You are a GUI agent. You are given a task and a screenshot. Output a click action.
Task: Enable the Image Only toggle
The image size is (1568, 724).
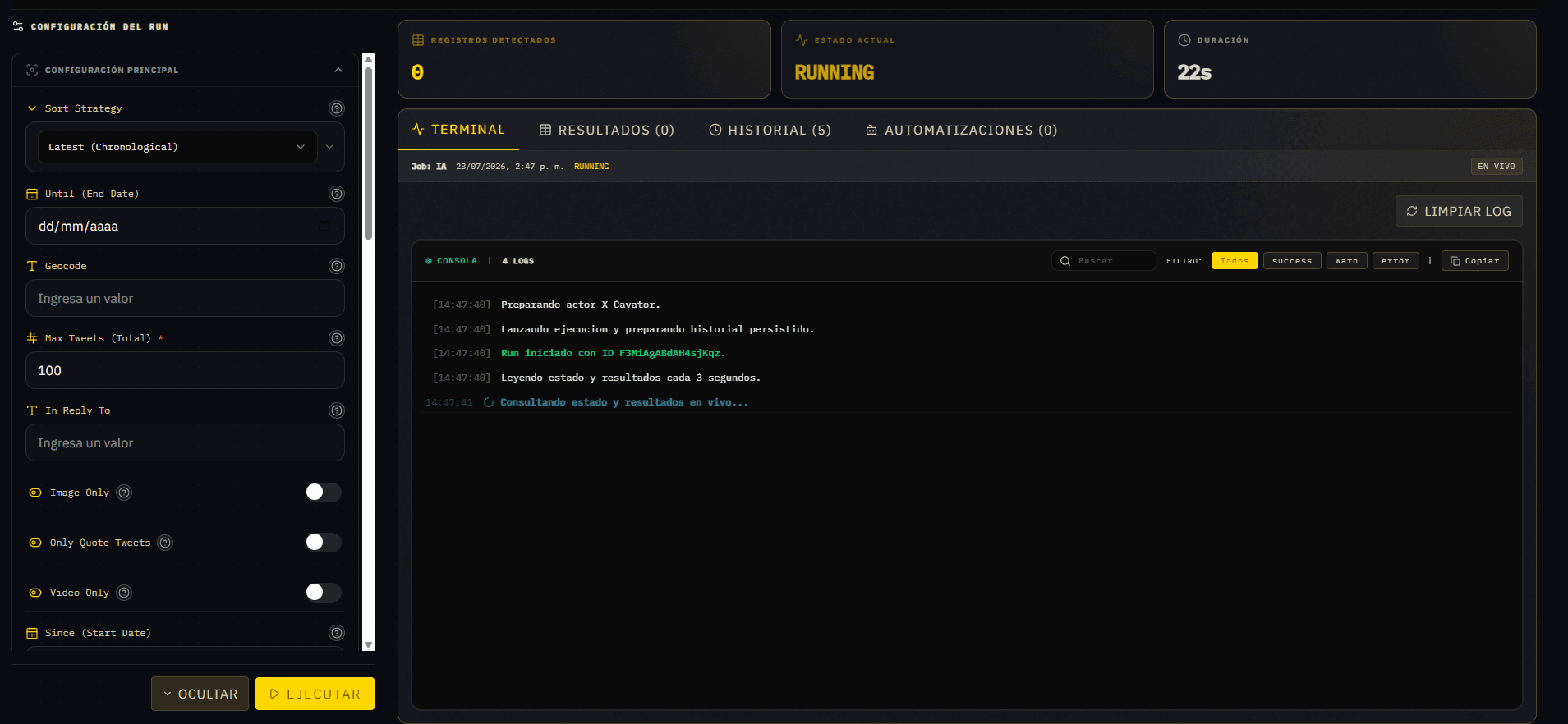[x=323, y=492]
